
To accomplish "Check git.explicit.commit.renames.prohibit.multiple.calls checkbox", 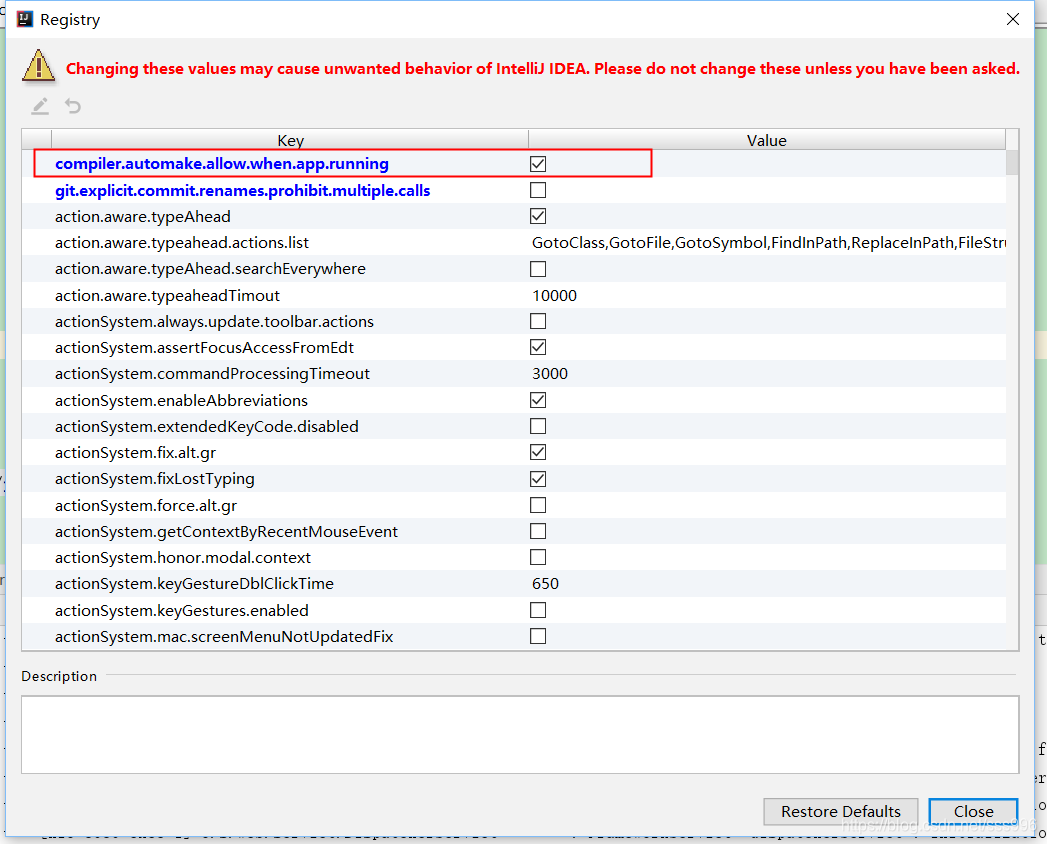I will 538,190.
